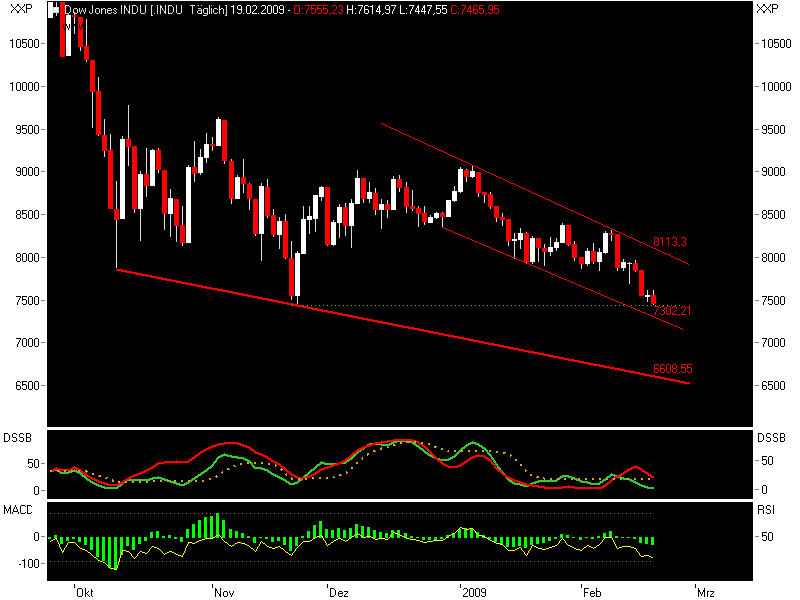Click the 8113,3 trendline price label
The height and width of the screenshot is (600, 800).
(x=670, y=239)
